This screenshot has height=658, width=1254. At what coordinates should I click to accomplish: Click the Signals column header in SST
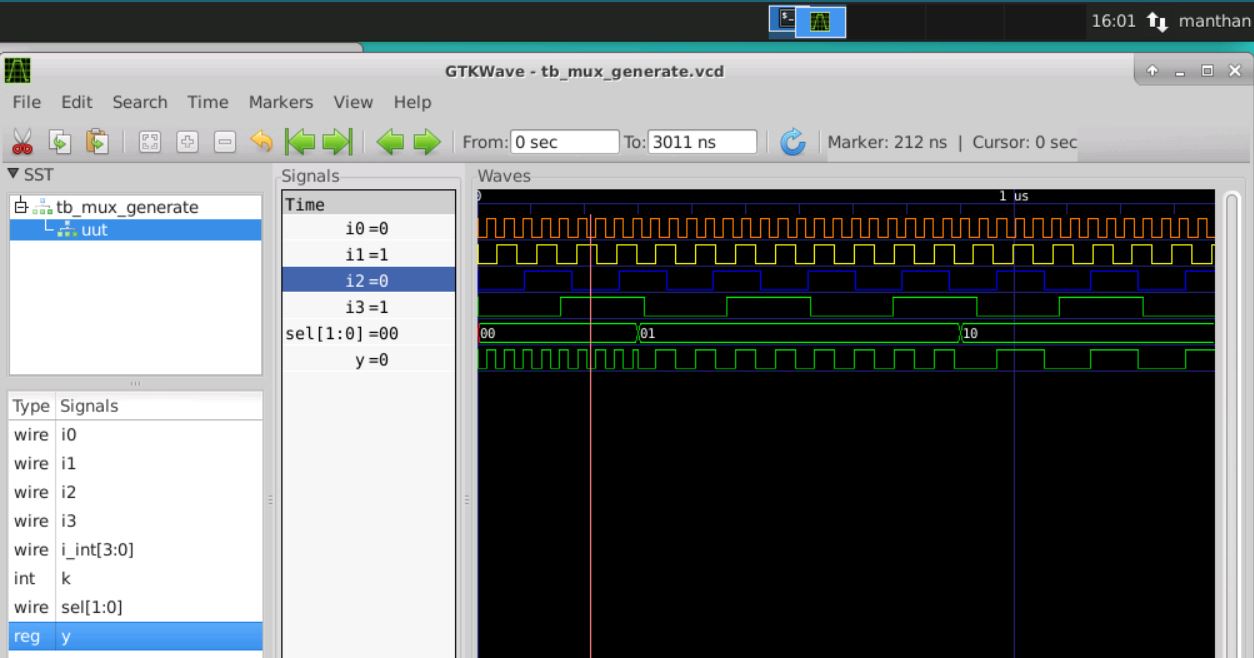click(x=159, y=406)
